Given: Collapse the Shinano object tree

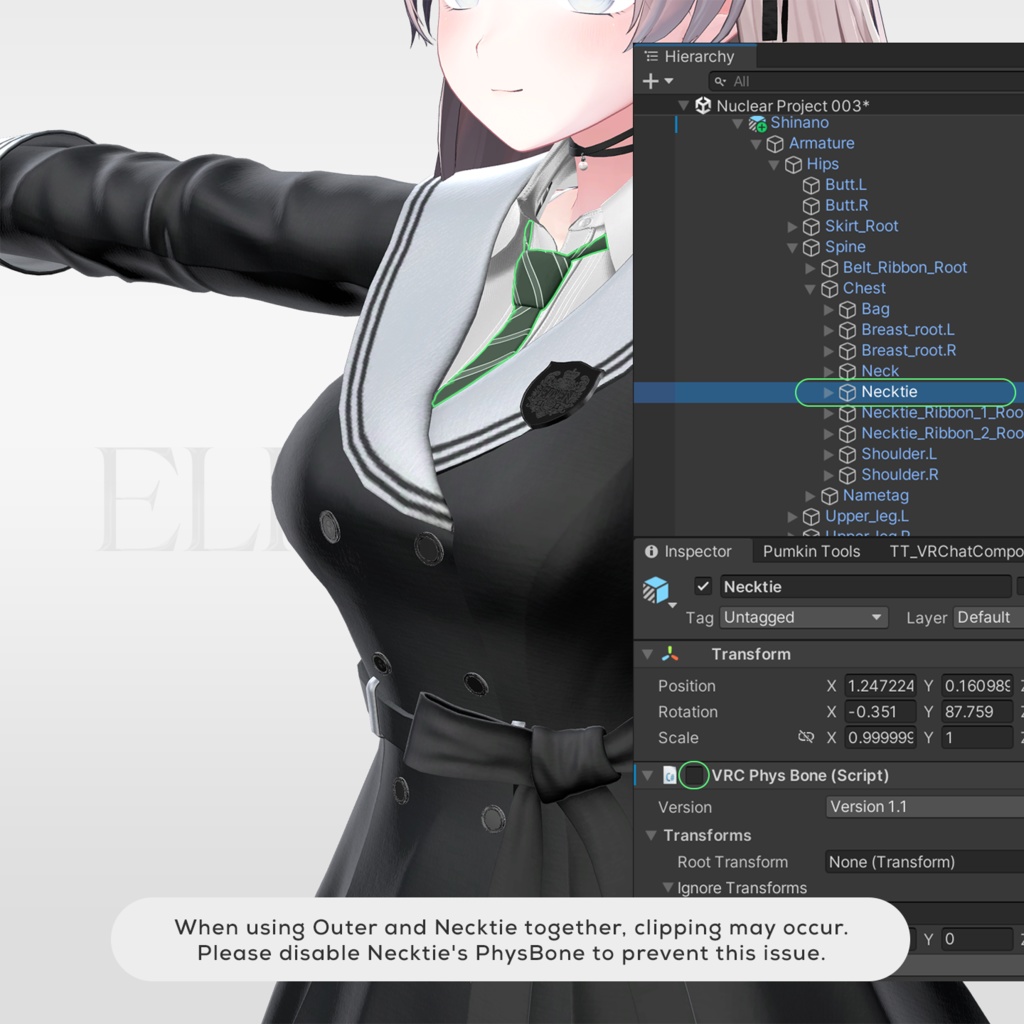Looking at the screenshot, I should pyautogui.click(x=738, y=123).
